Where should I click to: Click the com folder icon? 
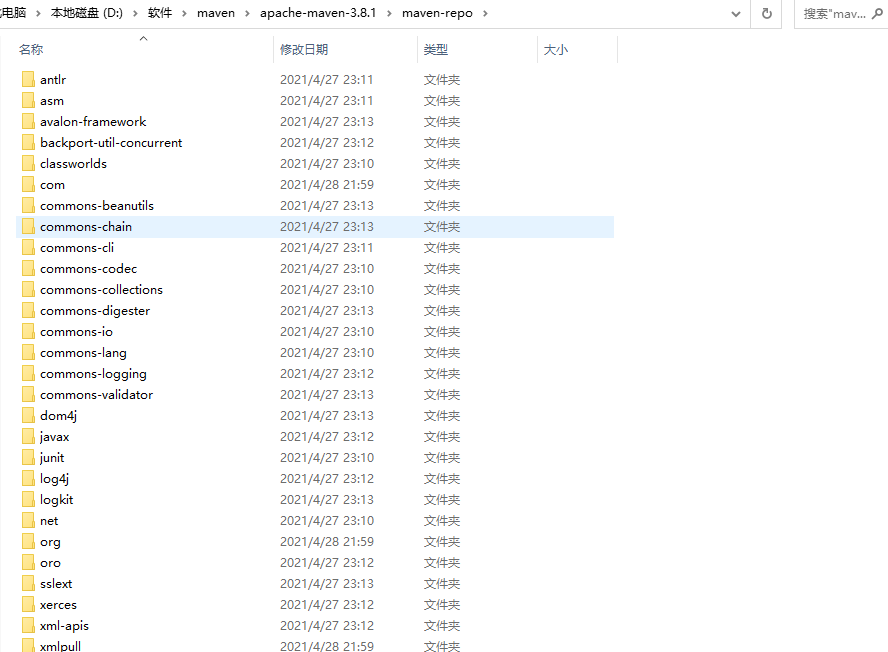[28, 184]
